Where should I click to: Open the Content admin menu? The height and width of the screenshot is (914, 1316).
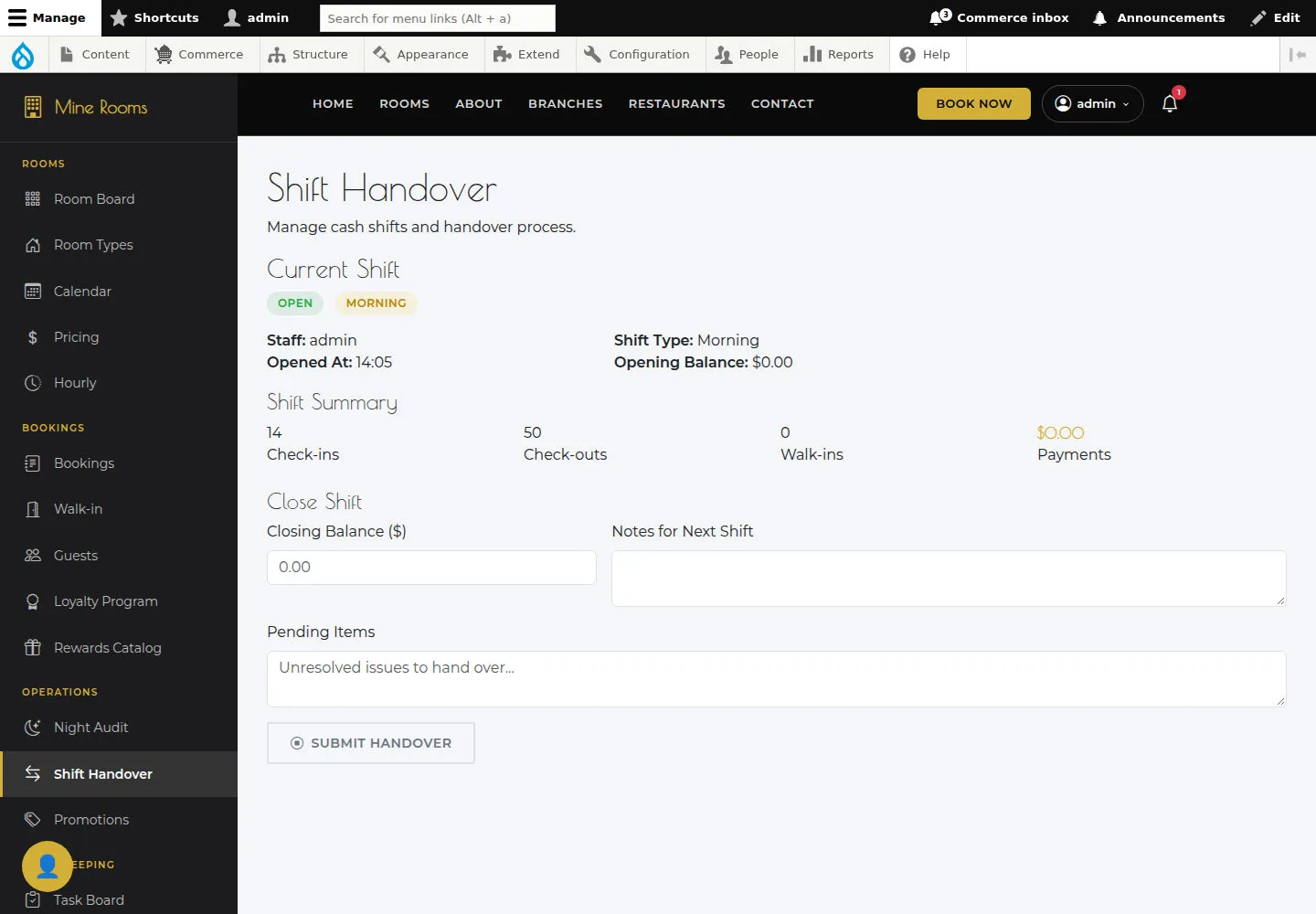[95, 55]
